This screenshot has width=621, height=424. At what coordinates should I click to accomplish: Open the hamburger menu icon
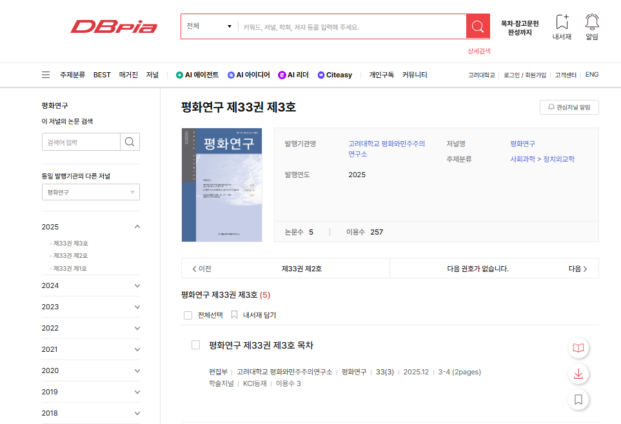[45, 75]
